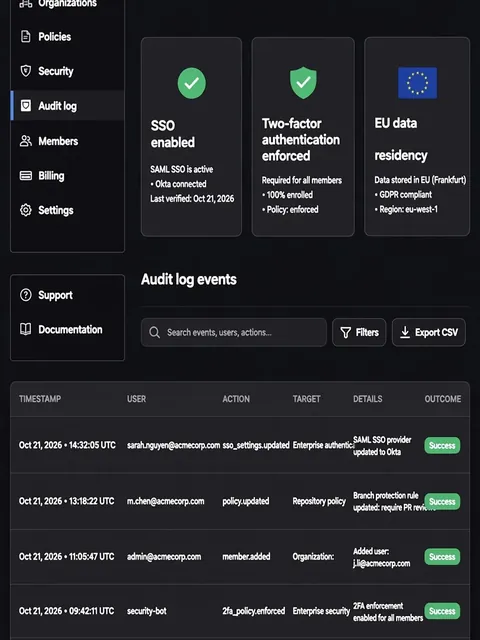This screenshot has width=480, height=640.
Task: Click SAML SSO provider updated to Okta details
Action: pyautogui.click(x=382, y=446)
